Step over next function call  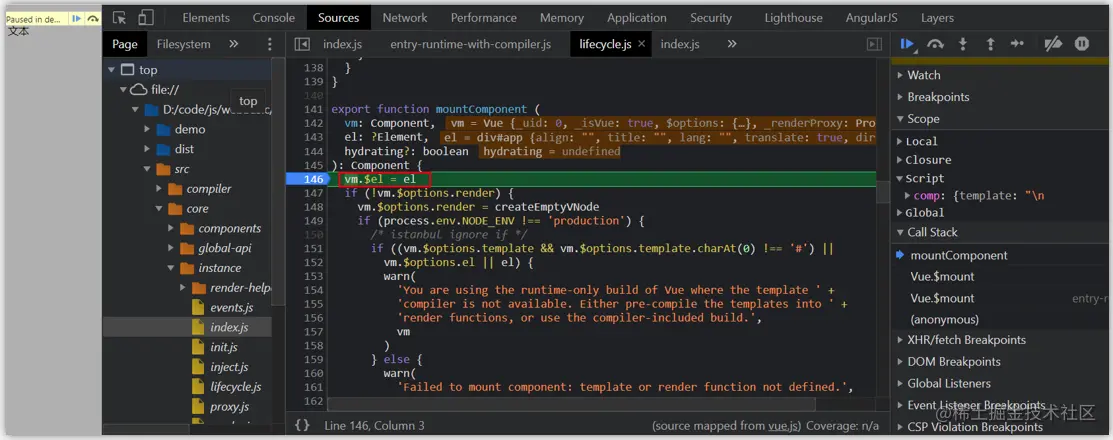[936, 44]
